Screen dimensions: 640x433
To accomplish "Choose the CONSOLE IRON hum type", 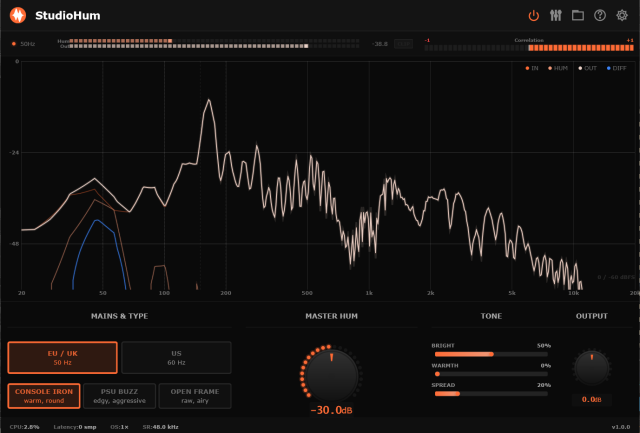I will 44,395.
